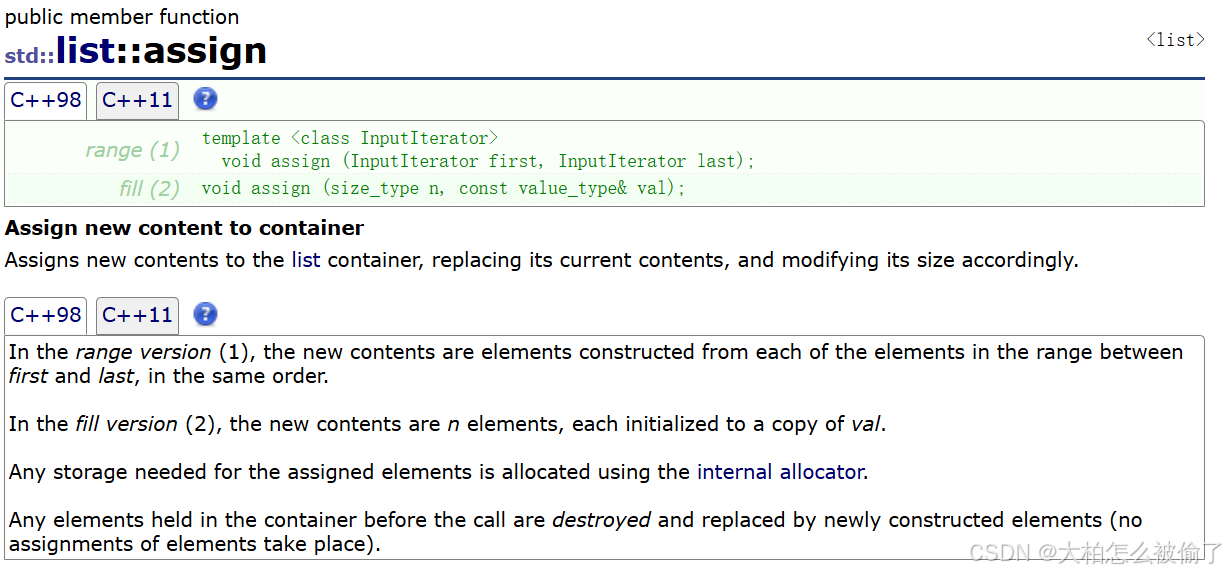1228x572 pixels.
Task: Click the help icon beside the prototype tabs
Action: [x=205, y=99]
